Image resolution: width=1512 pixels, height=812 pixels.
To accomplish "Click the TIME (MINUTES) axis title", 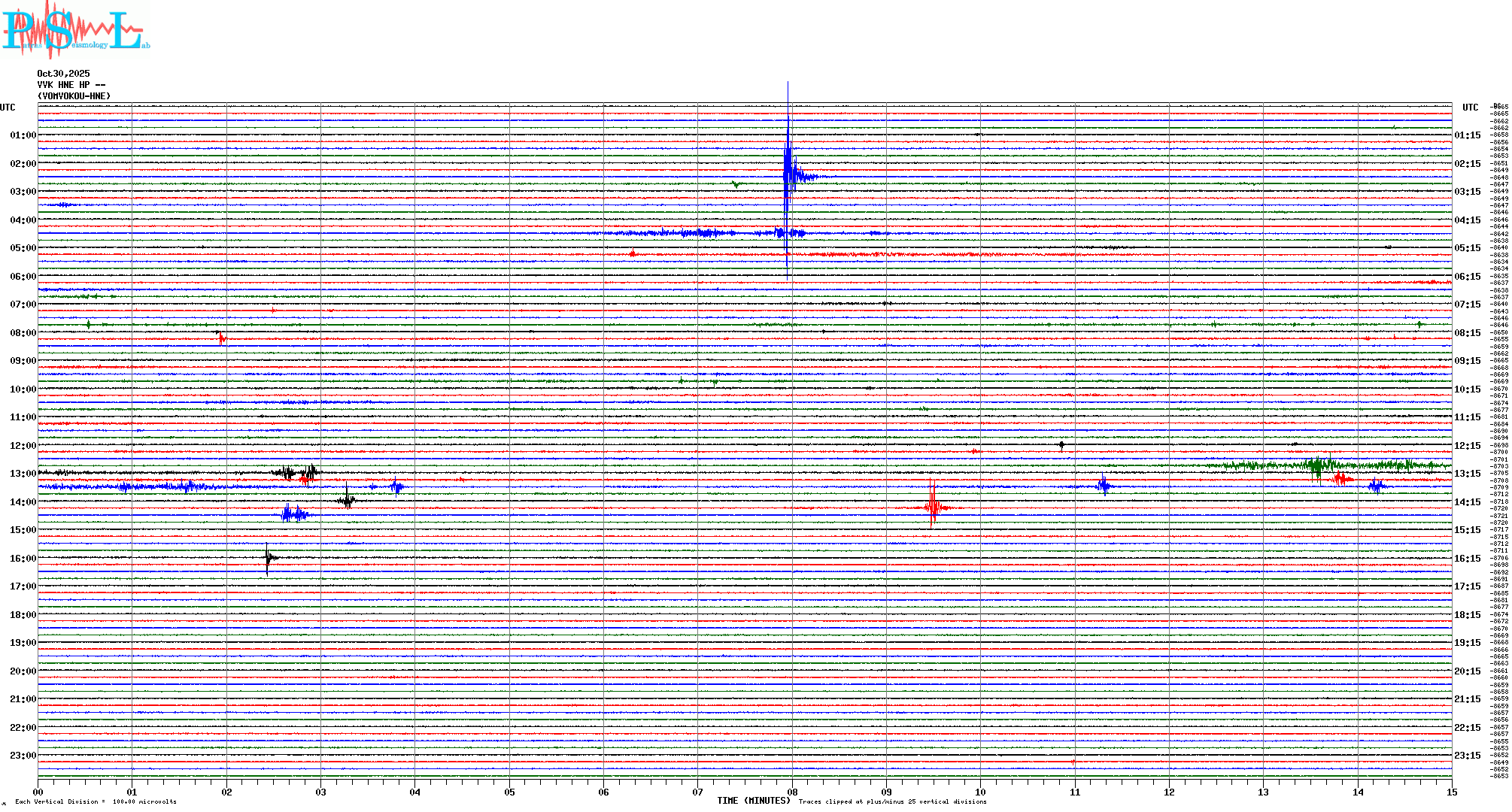I will [753, 801].
